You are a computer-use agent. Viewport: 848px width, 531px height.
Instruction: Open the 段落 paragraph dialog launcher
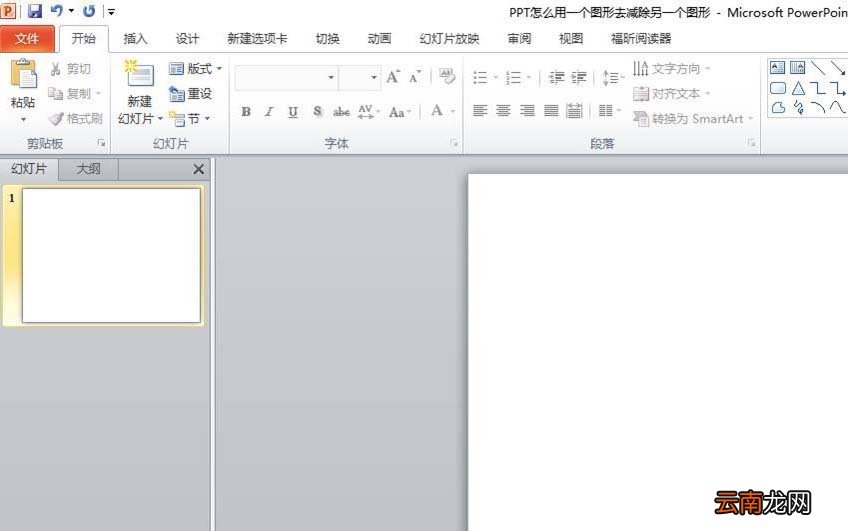click(751, 143)
